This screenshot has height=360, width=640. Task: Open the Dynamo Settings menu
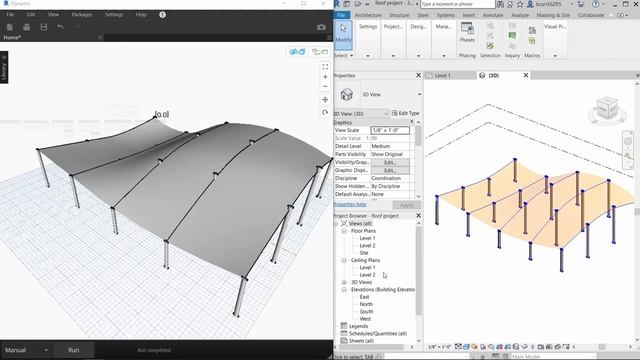pyautogui.click(x=114, y=15)
